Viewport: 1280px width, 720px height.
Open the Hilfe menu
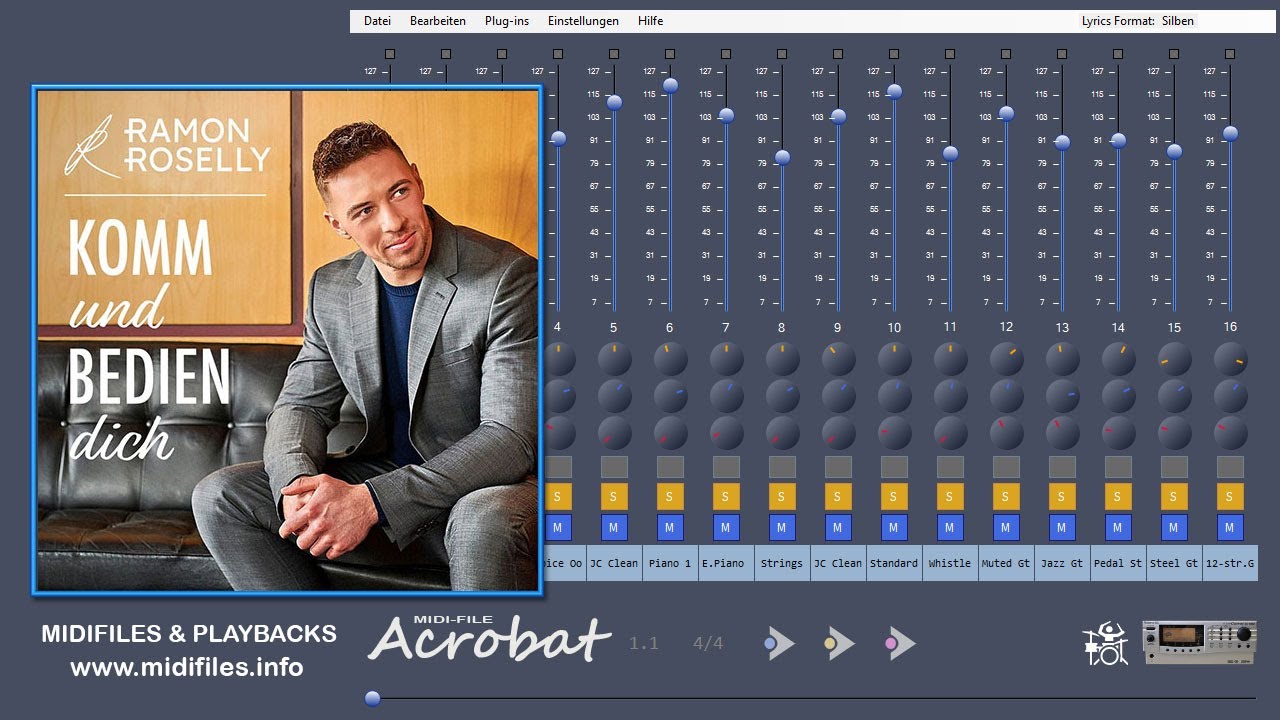tap(650, 21)
